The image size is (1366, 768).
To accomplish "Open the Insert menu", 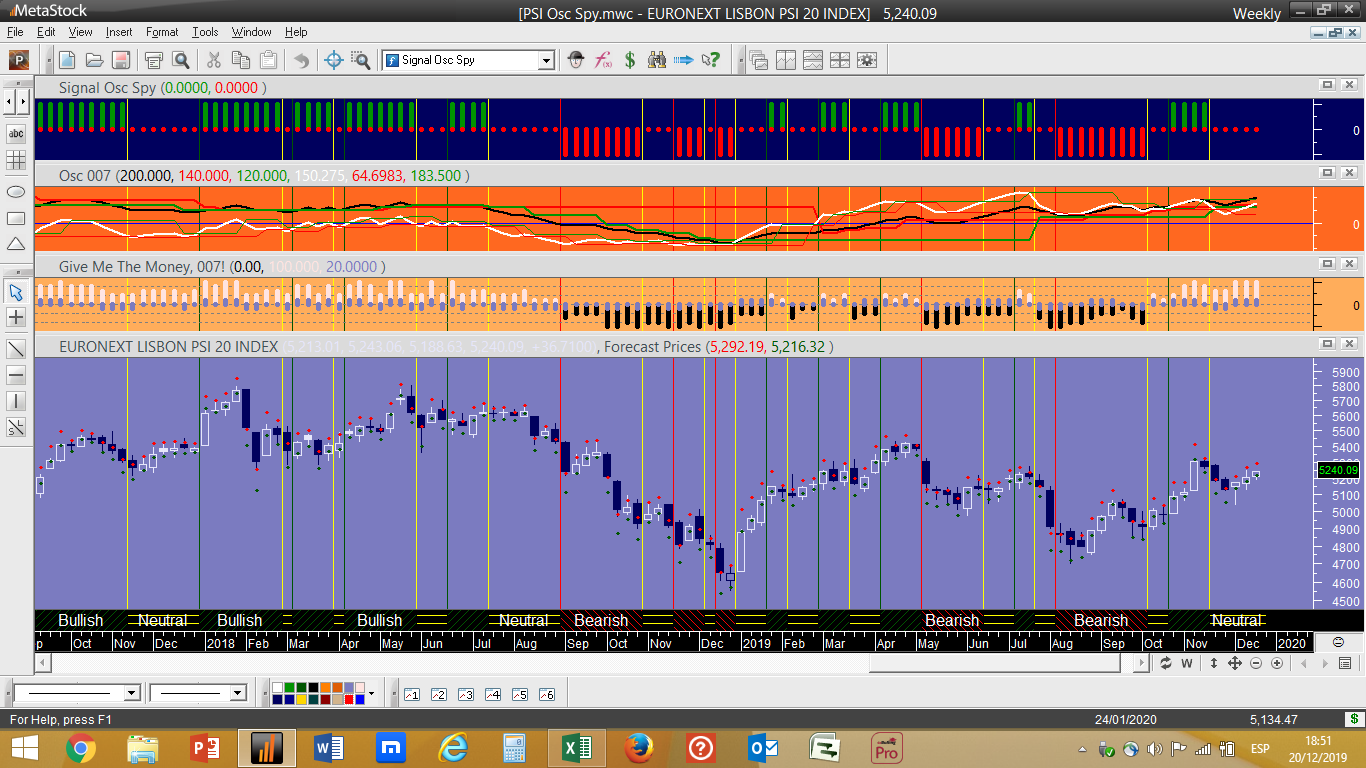I will point(118,32).
